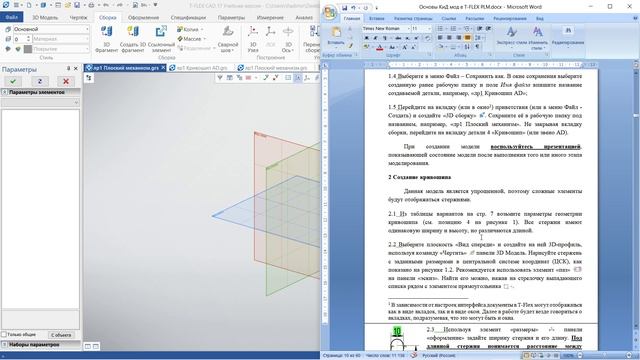This screenshot has width=640, height=360.
Task: Center paragraph text in Word
Action: (449, 38)
